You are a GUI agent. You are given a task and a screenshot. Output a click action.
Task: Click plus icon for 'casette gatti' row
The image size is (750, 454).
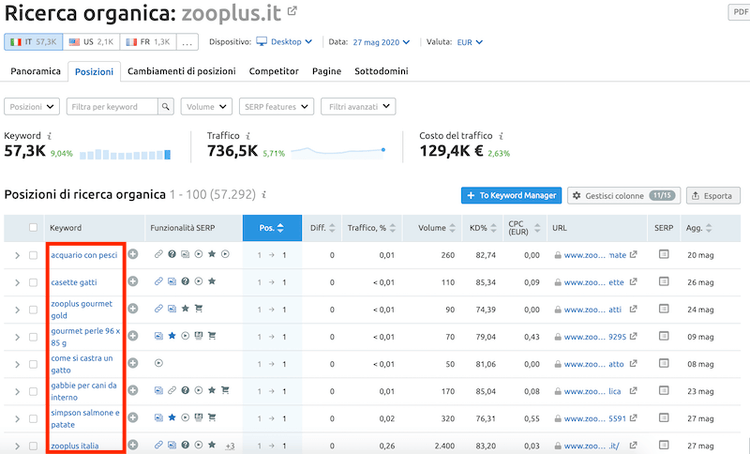(x=133, y=282)
